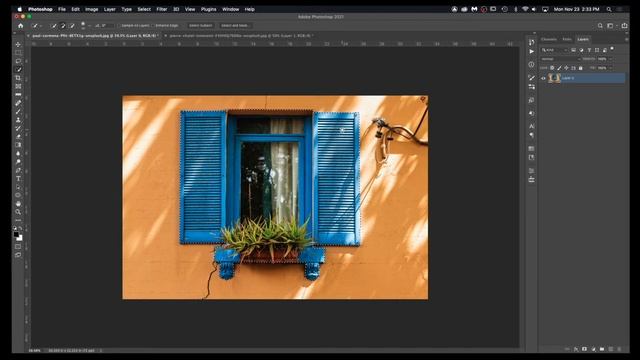Open the Opacity dropdown arrow
Screen dimensions: 640x360
pyautogui.click(x=611, y=59)
